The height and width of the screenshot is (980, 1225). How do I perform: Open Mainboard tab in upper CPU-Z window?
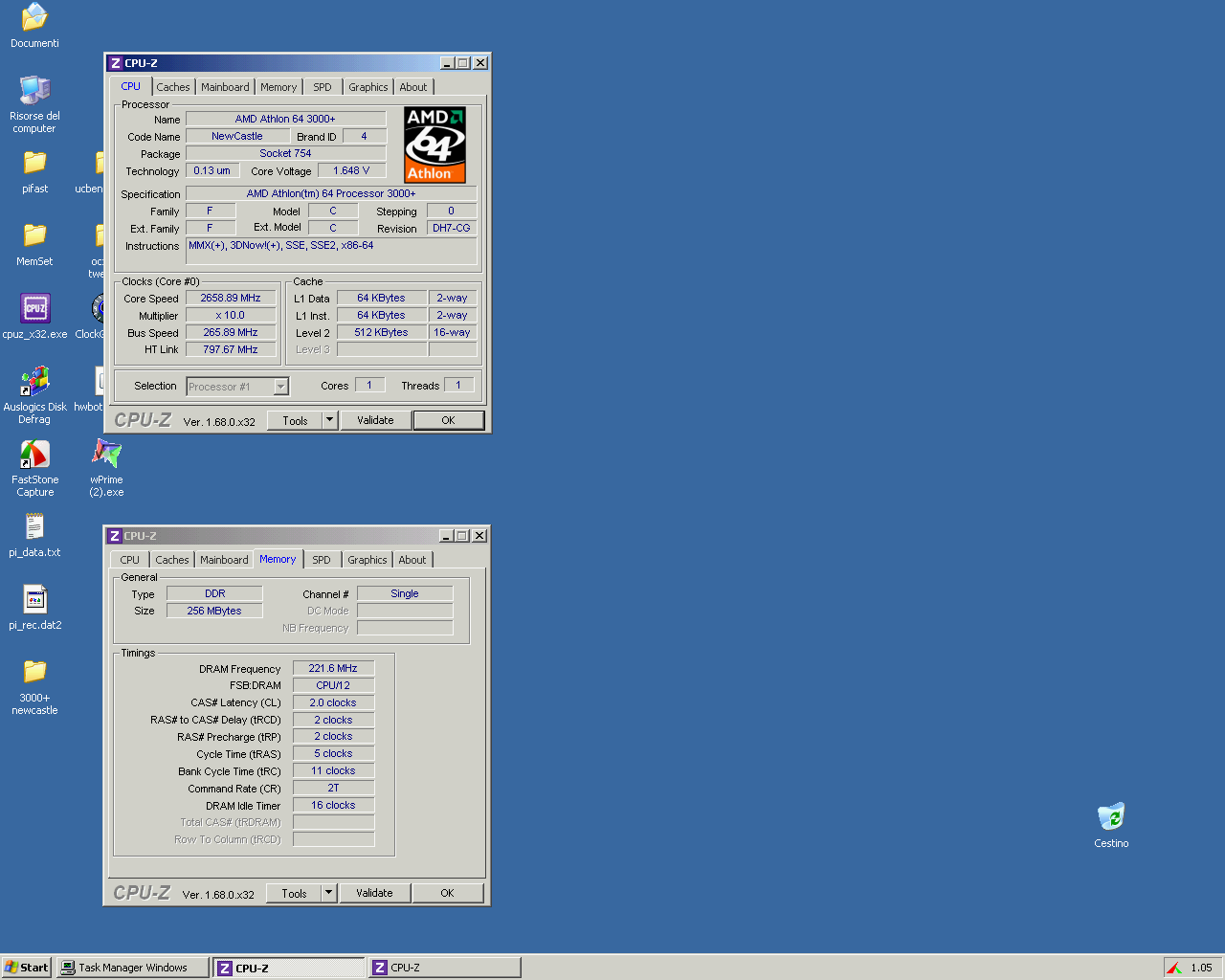[x=225, y=87]
